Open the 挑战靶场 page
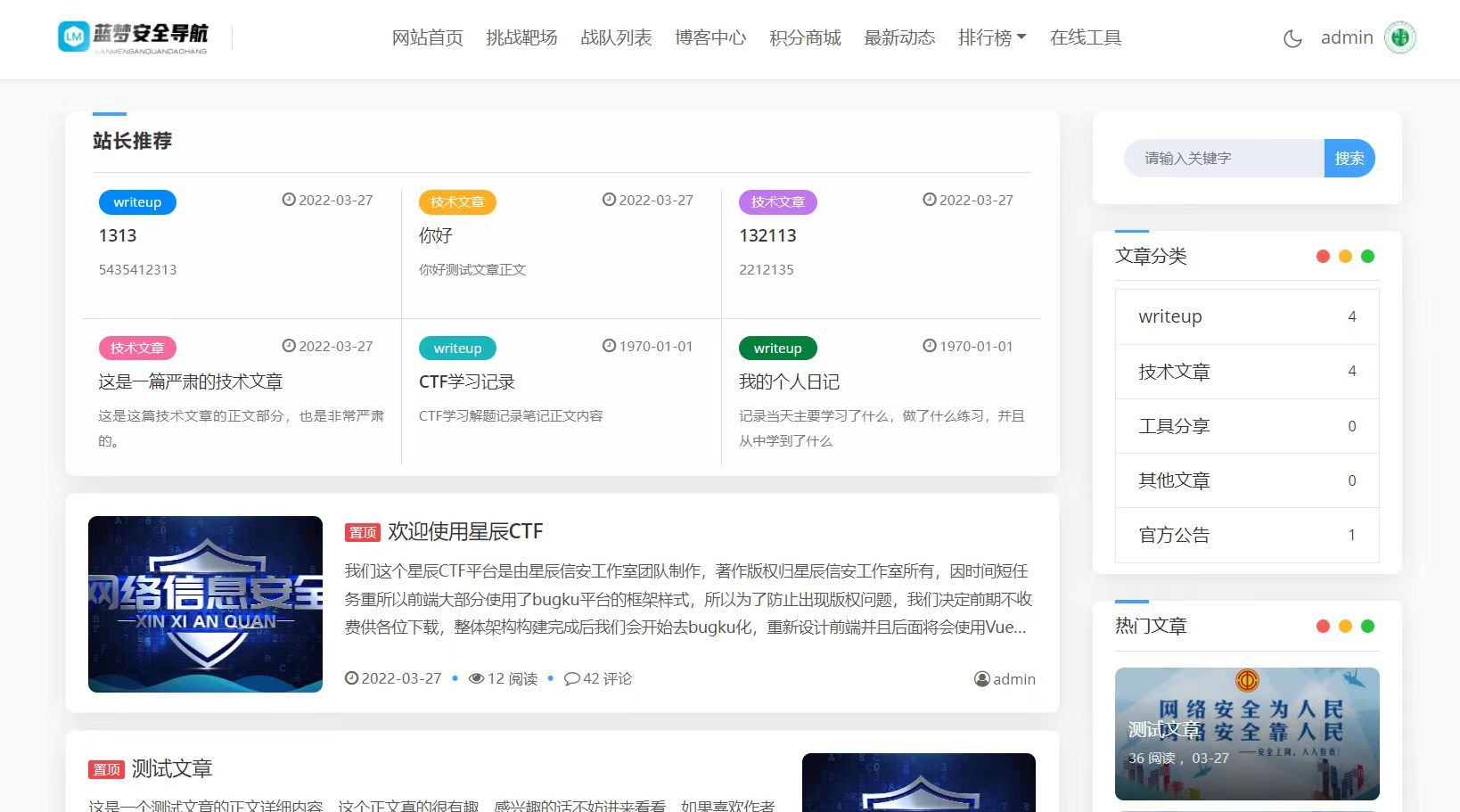 point(522,37)
